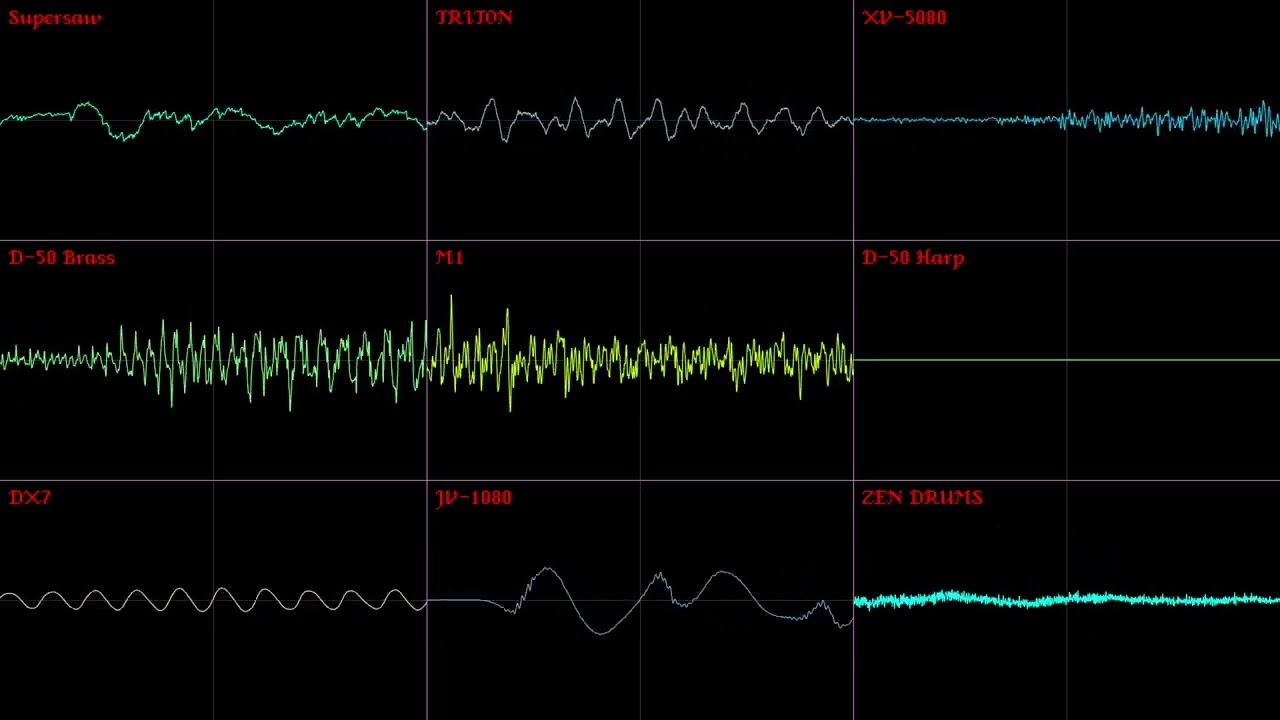Click the yellow M1 waveform
The height and width of the screenshot is (720, 1280).
[640, 355]
